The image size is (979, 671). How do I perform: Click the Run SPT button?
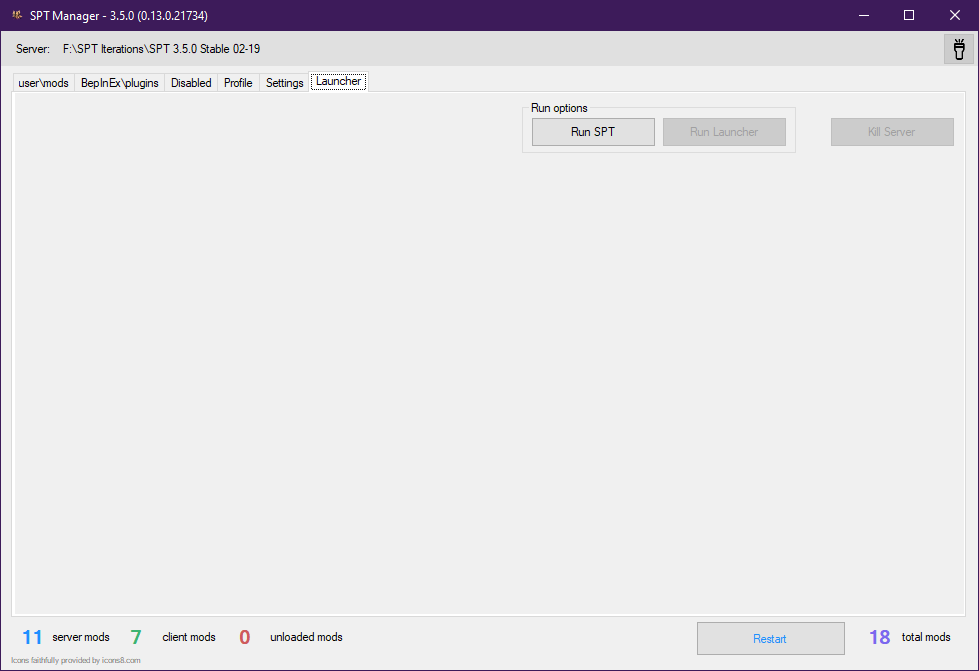click(593, 132)
